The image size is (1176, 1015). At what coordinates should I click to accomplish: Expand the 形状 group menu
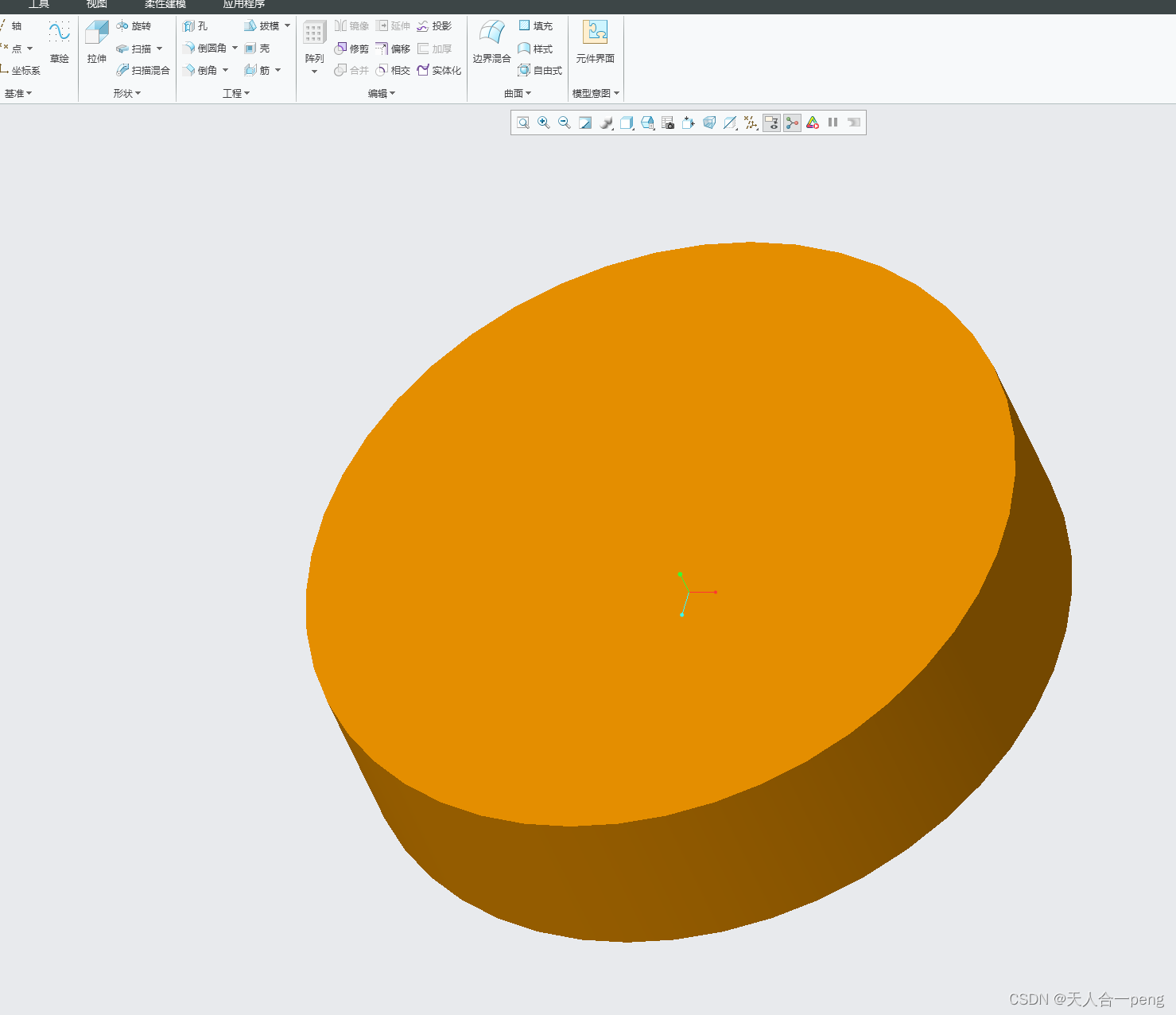point(127,93)
